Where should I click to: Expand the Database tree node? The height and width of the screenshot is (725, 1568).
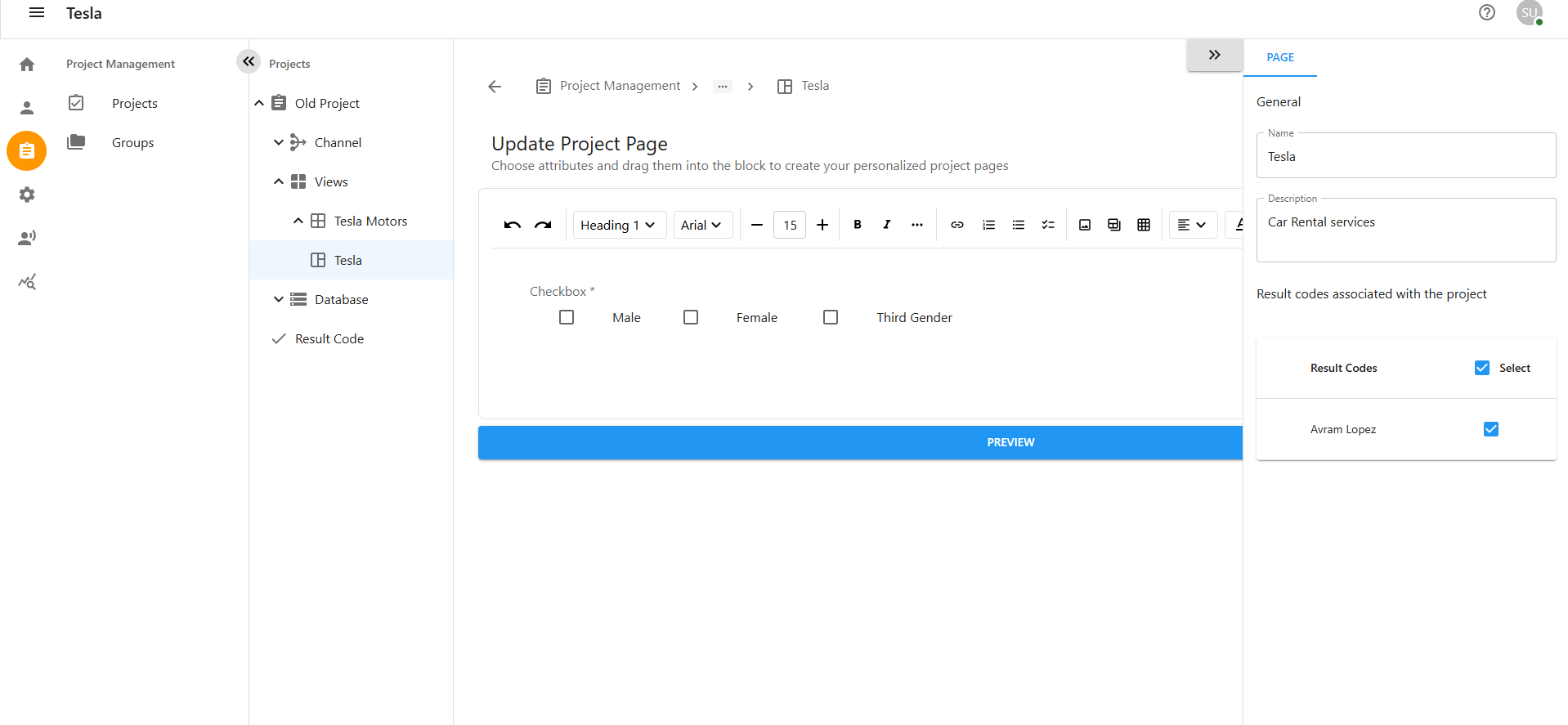pos(279,299)
